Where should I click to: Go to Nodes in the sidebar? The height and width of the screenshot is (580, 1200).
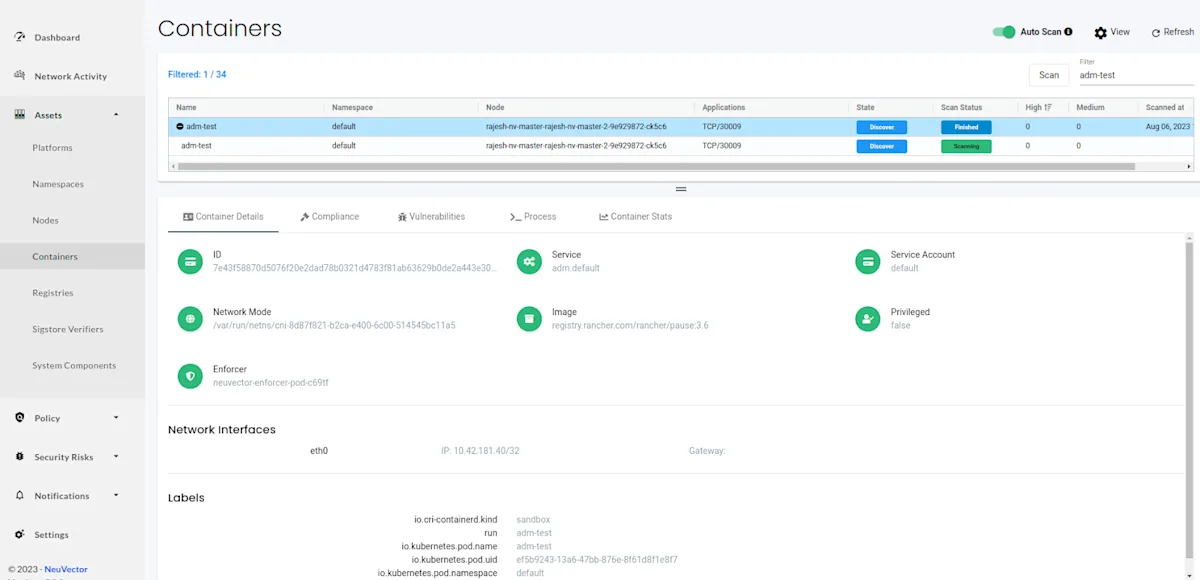coord(45,220)
